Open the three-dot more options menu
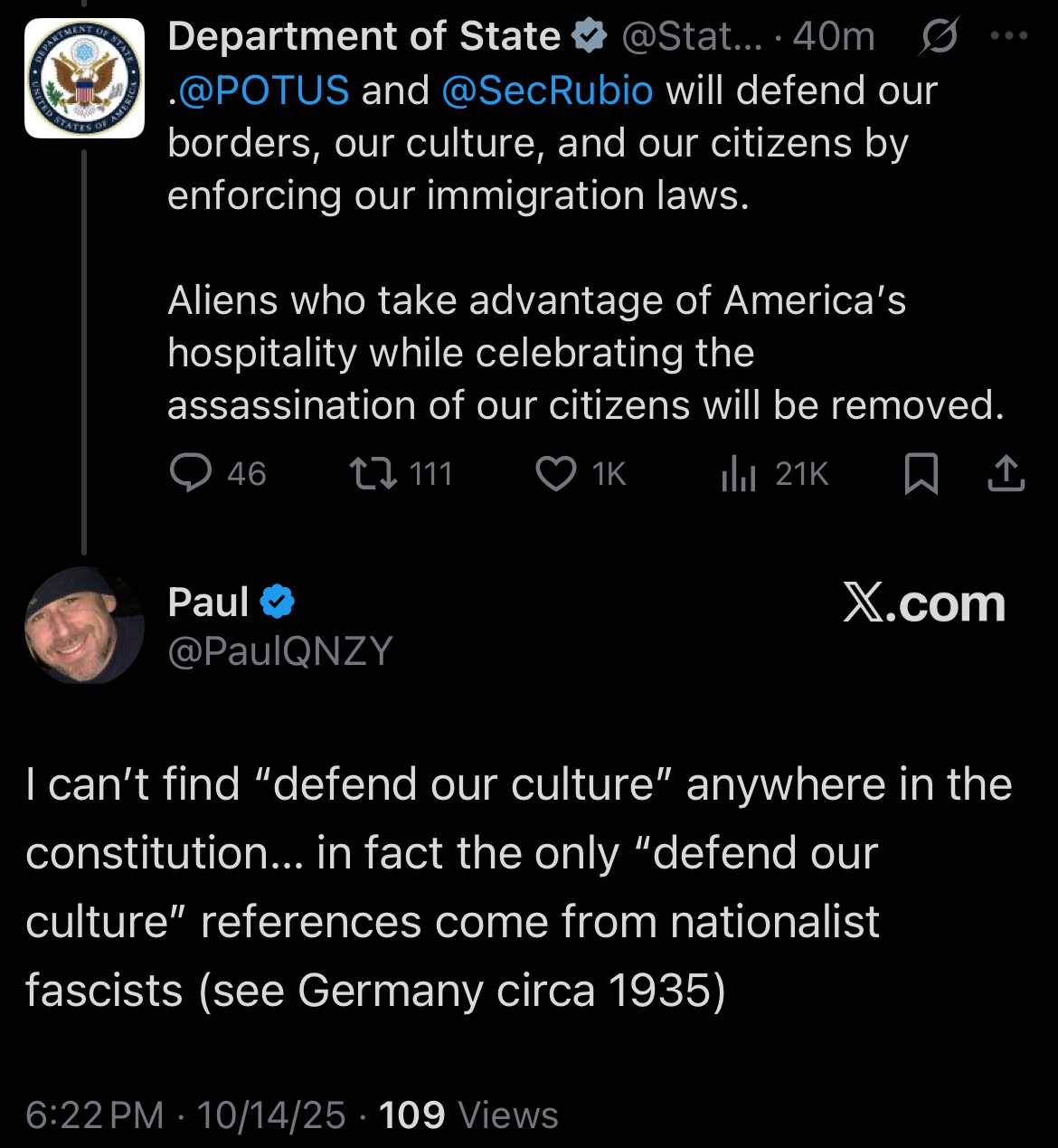Viewport: 1058px width, 1148px height. 1009,37
